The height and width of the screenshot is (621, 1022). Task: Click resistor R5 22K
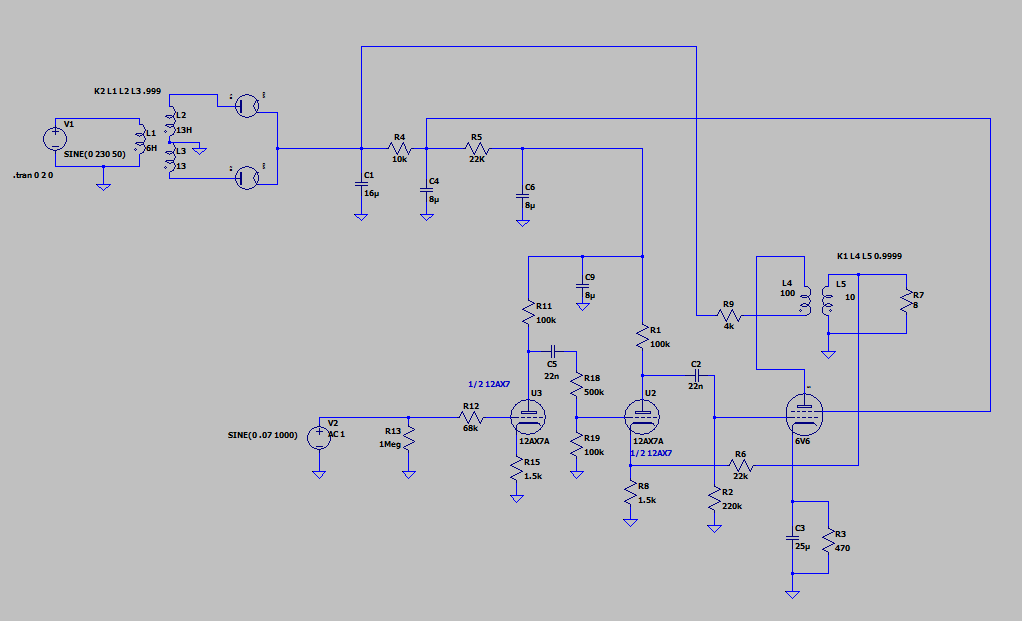click(475, 148)
